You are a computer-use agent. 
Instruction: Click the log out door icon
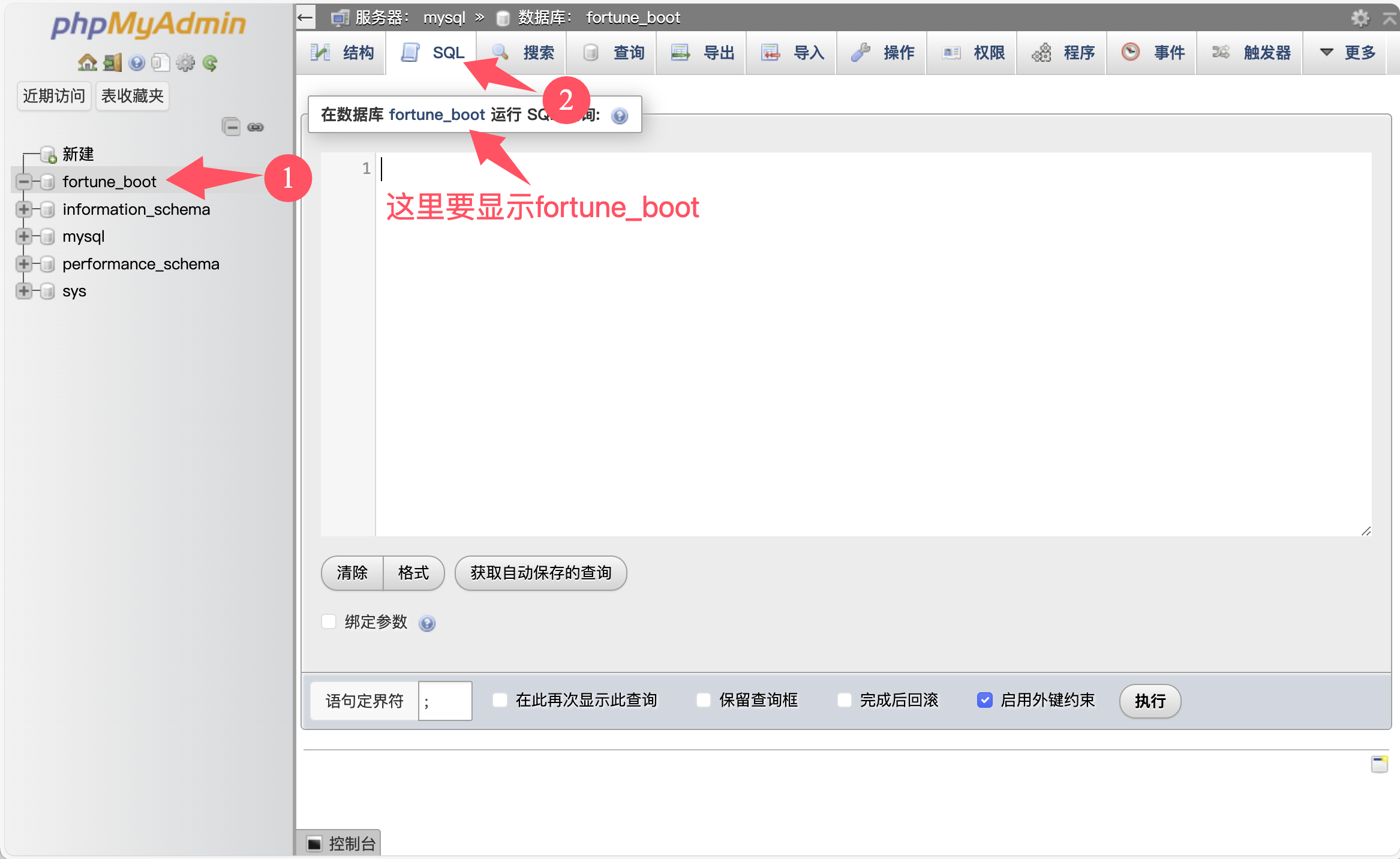(112, 62)
